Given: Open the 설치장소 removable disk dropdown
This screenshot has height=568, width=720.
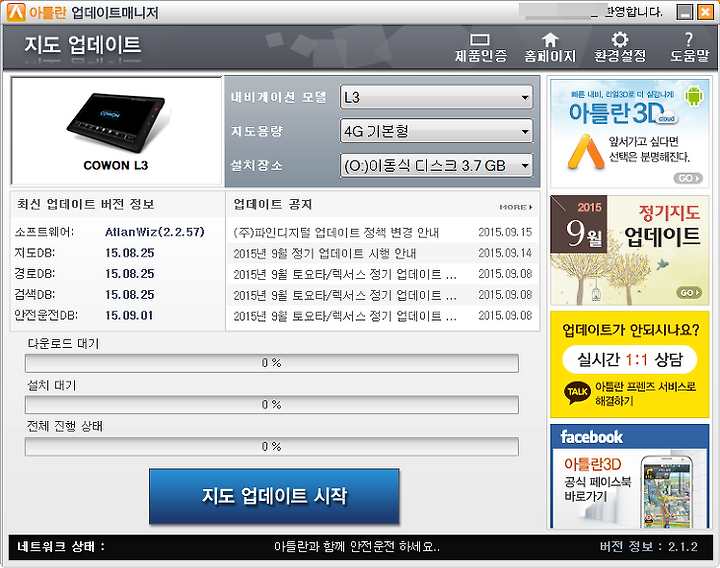Looking at the screenshot, I should point(436,165).
